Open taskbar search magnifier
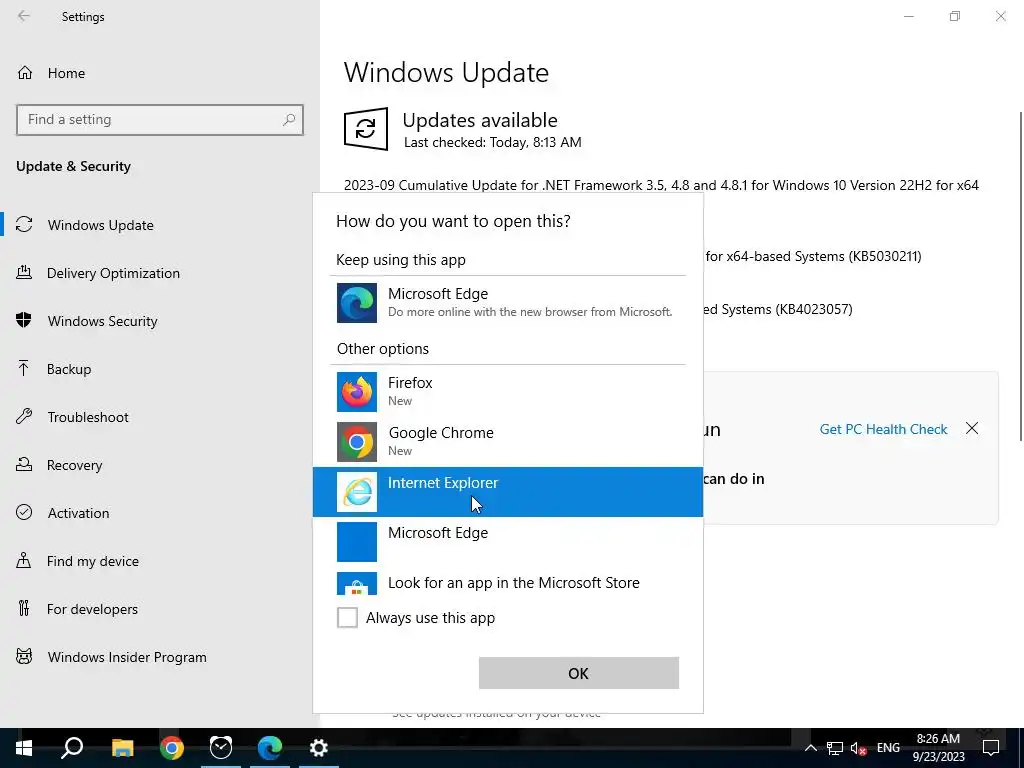The width and height of the screenshot is (1024, 768). click(72, 748)
